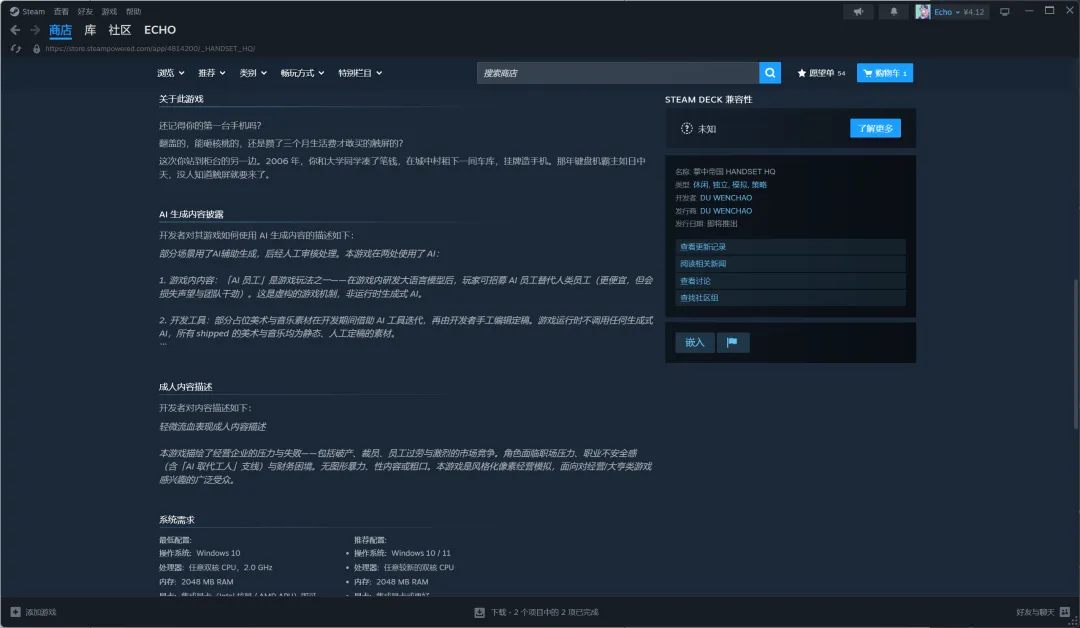The height and width of the screenshot is (628, 1080).
Task: Click the 发行日期 即将推出 text
Action: coord(706,224)
